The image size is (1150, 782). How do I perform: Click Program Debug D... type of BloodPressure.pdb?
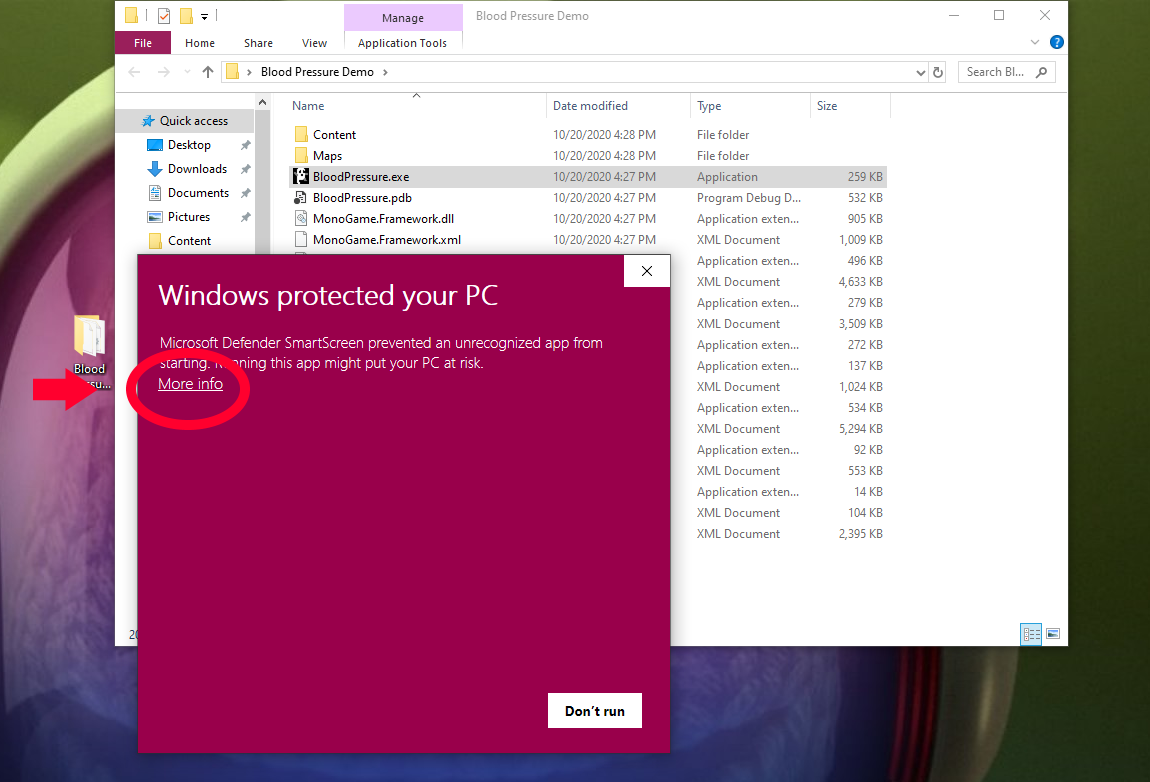coord(749,198)
